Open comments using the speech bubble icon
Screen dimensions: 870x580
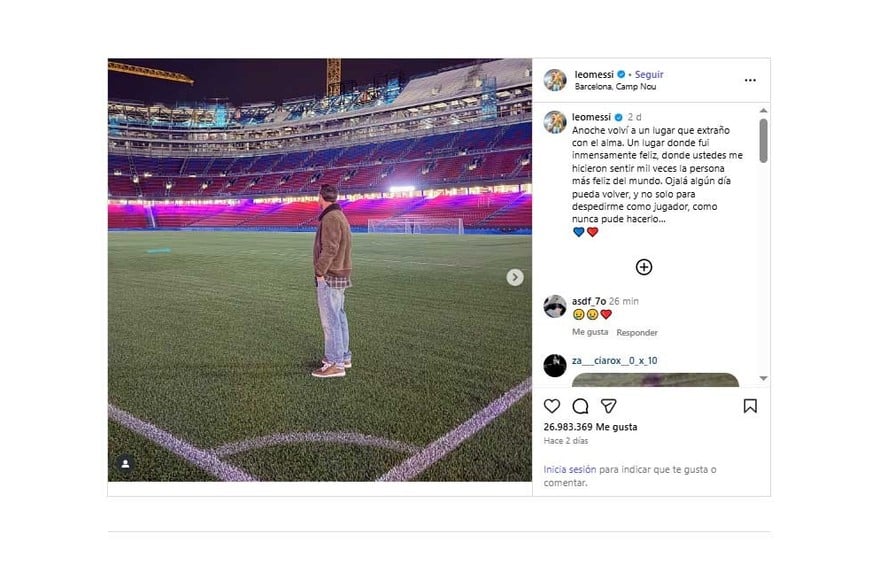tap(581, 406)
